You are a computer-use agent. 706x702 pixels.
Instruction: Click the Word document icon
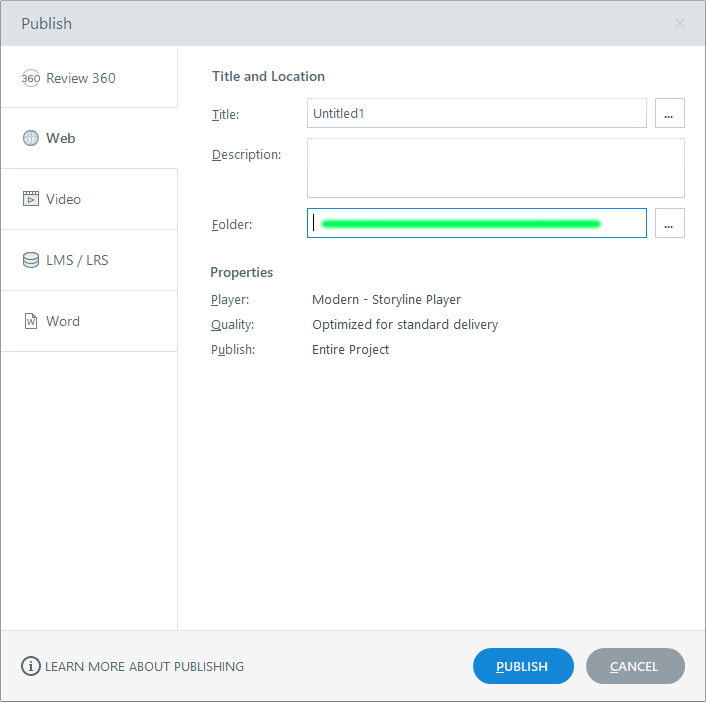pyautogui.click(x=31, y=321)
